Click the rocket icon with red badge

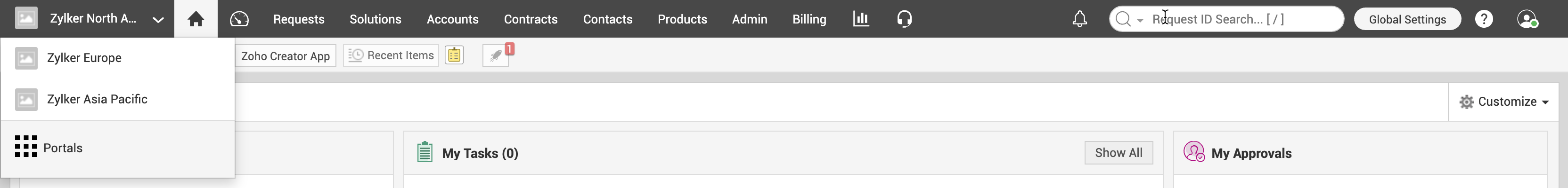coord(496,56)
